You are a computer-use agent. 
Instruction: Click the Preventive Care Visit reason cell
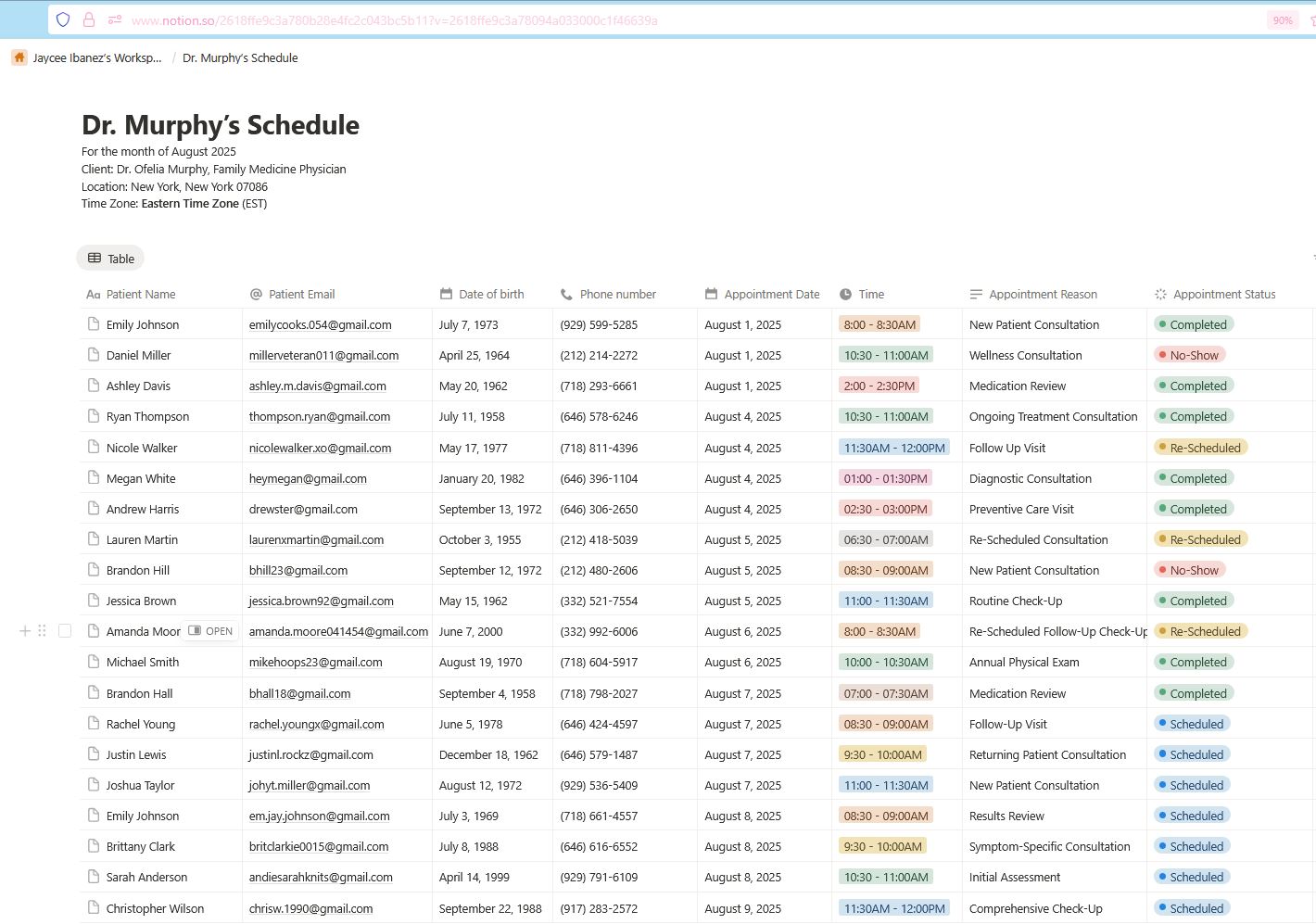(1021, 509)
